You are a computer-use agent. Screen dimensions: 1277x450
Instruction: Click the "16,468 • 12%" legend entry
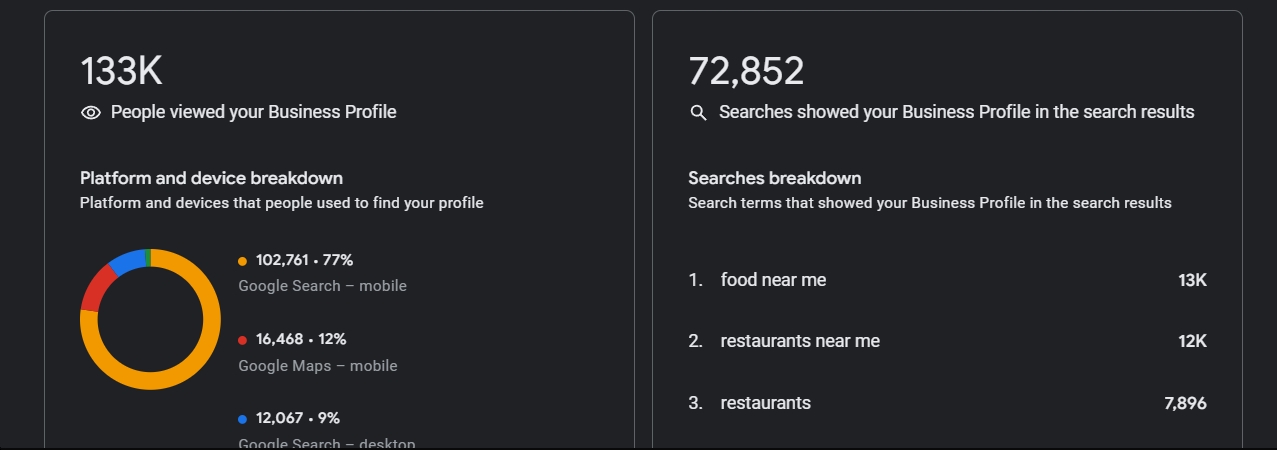click(x=301, y=339)
